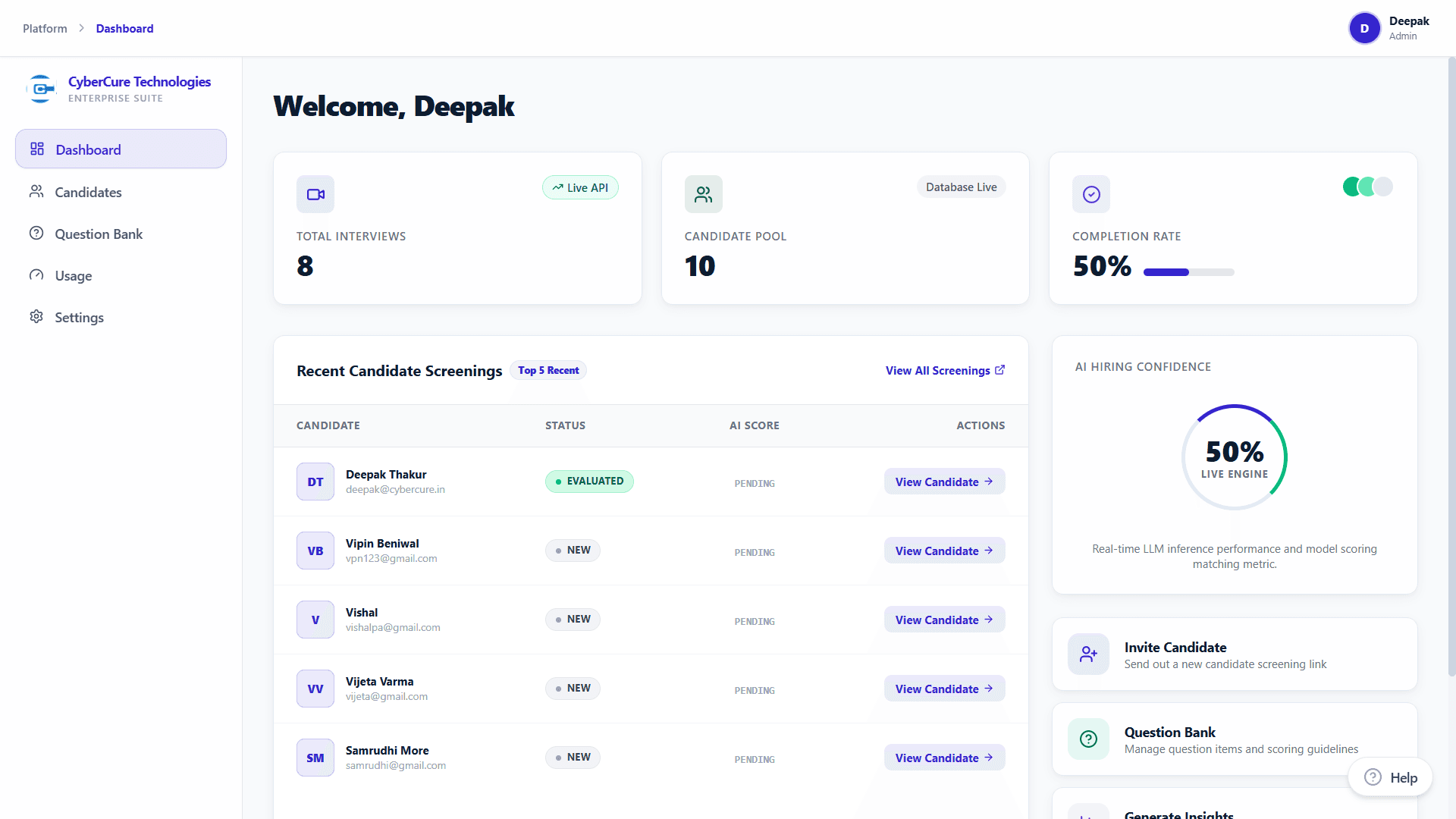The height and width of the screenshot is (819, 1456).
Task: Click the Usage gauge icon in sidebar
Action: [x=36, y=275]
